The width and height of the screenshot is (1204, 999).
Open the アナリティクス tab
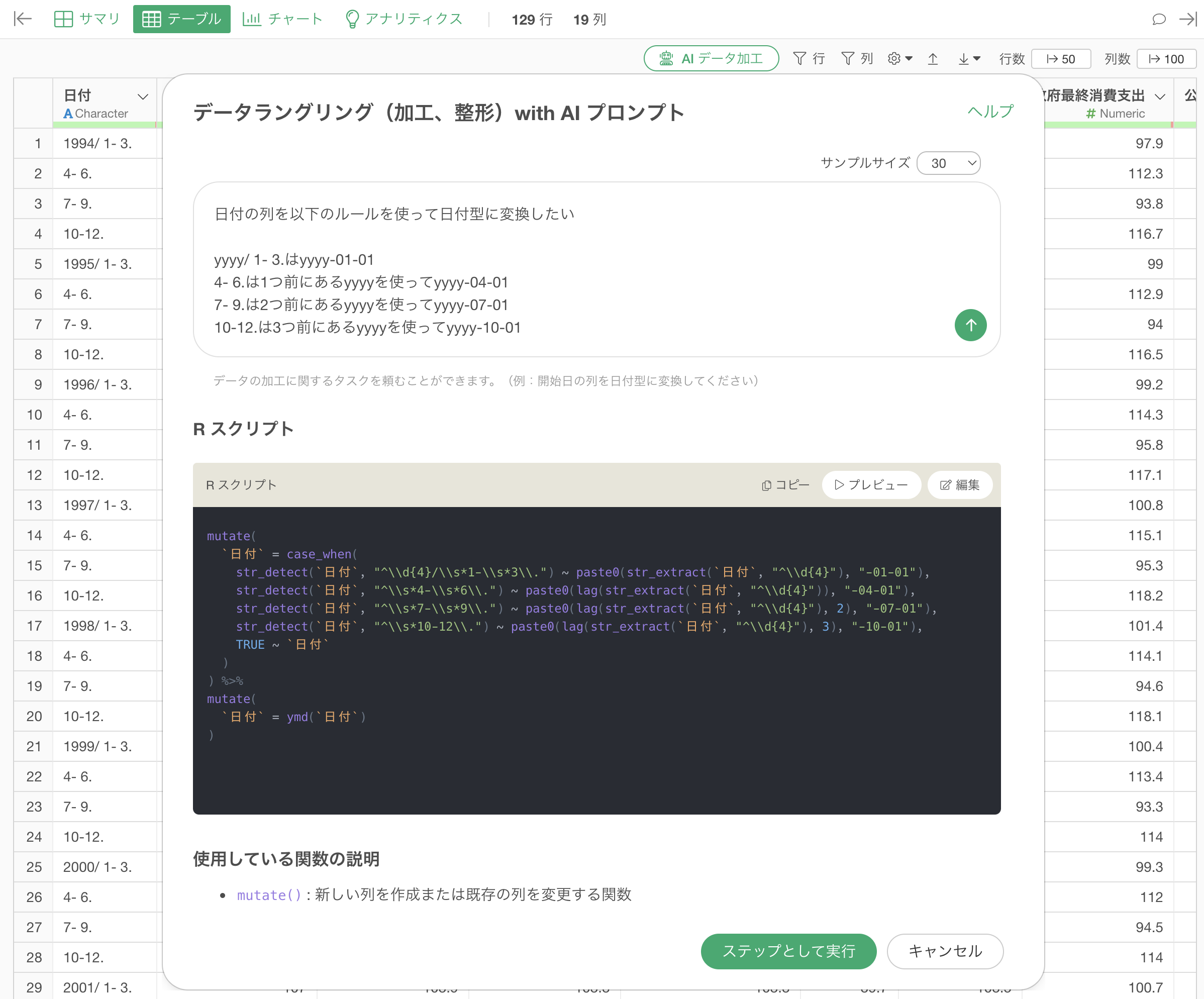tap(404, 19)
